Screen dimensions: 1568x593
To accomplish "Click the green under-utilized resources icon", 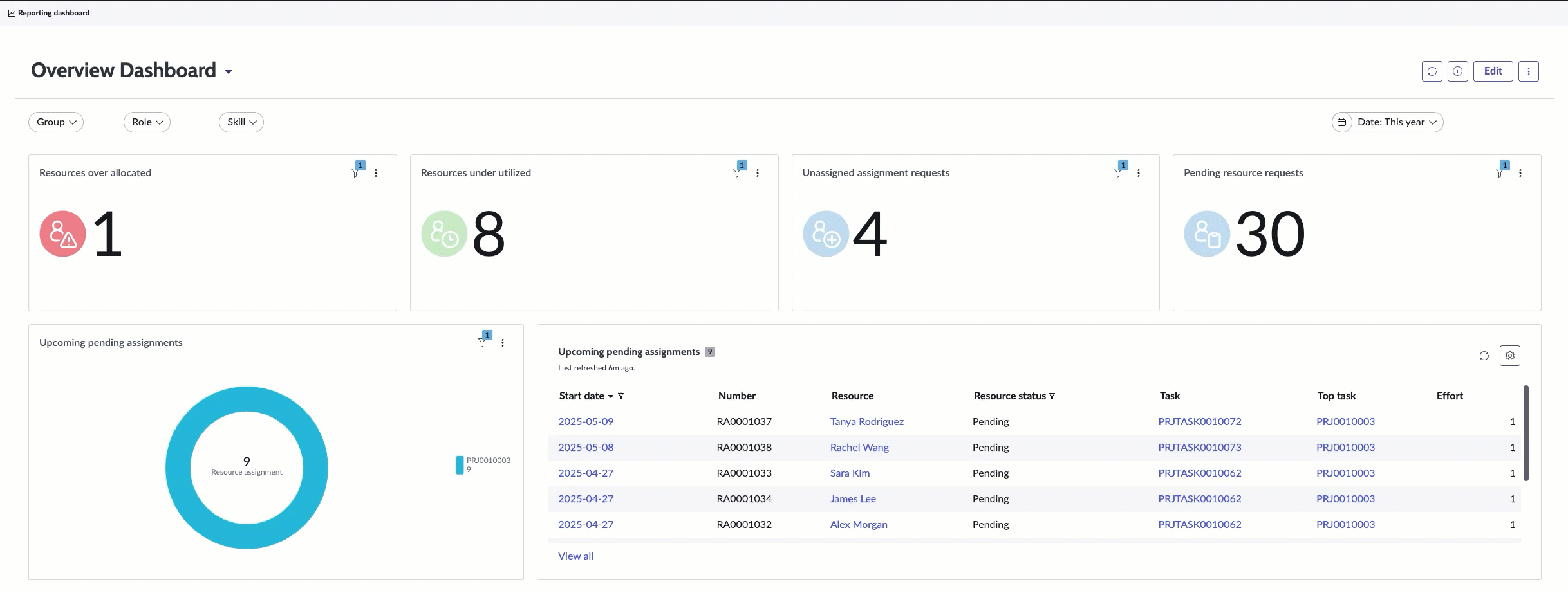I will pos(444,234).
